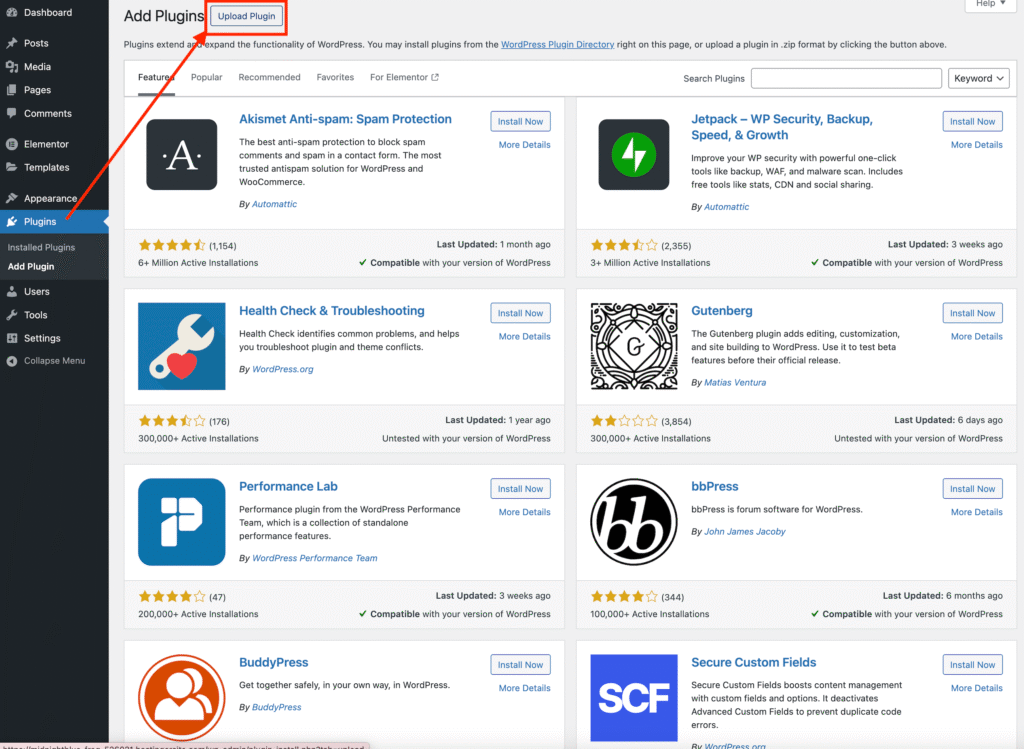Open the Keyword search type dropdown
Image resolution: width=1024 pixels, height=749 pixels.
click(x=978, y=78)
